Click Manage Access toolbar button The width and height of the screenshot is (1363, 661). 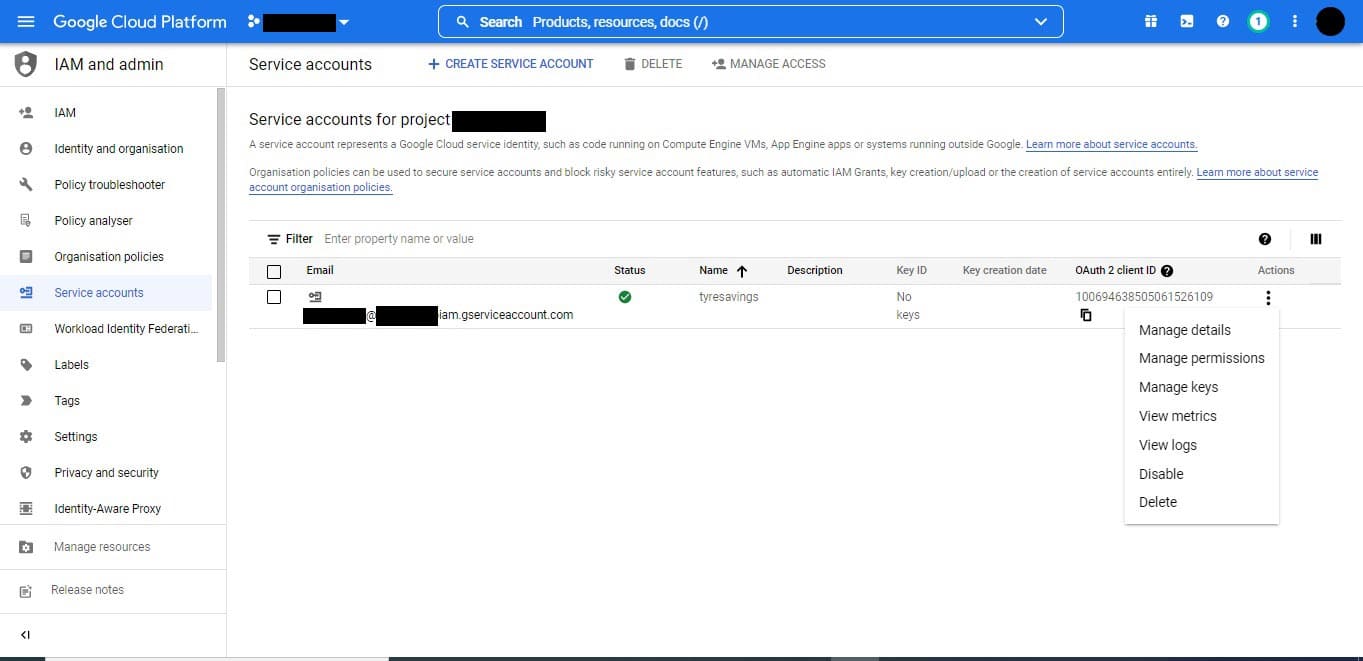pyautogui.click(x=768, y=64)
